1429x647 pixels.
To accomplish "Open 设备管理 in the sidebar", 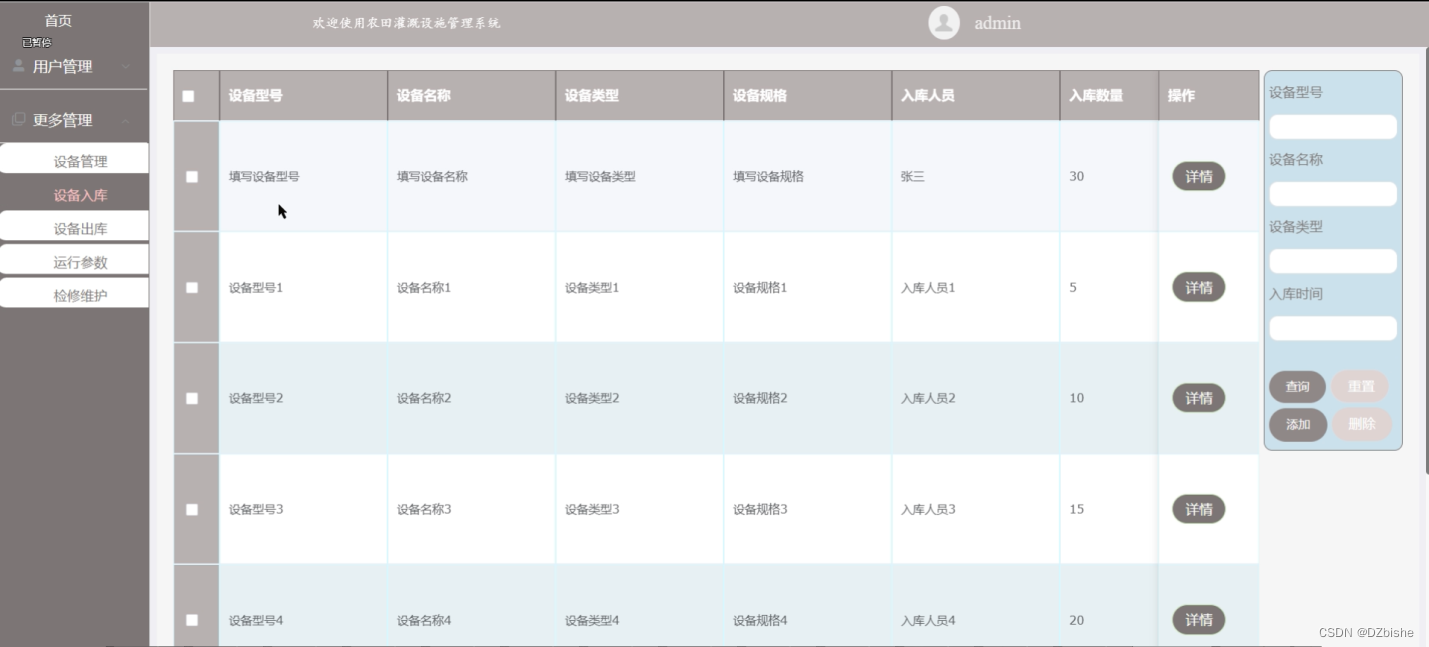I will [x=74, y=161].
